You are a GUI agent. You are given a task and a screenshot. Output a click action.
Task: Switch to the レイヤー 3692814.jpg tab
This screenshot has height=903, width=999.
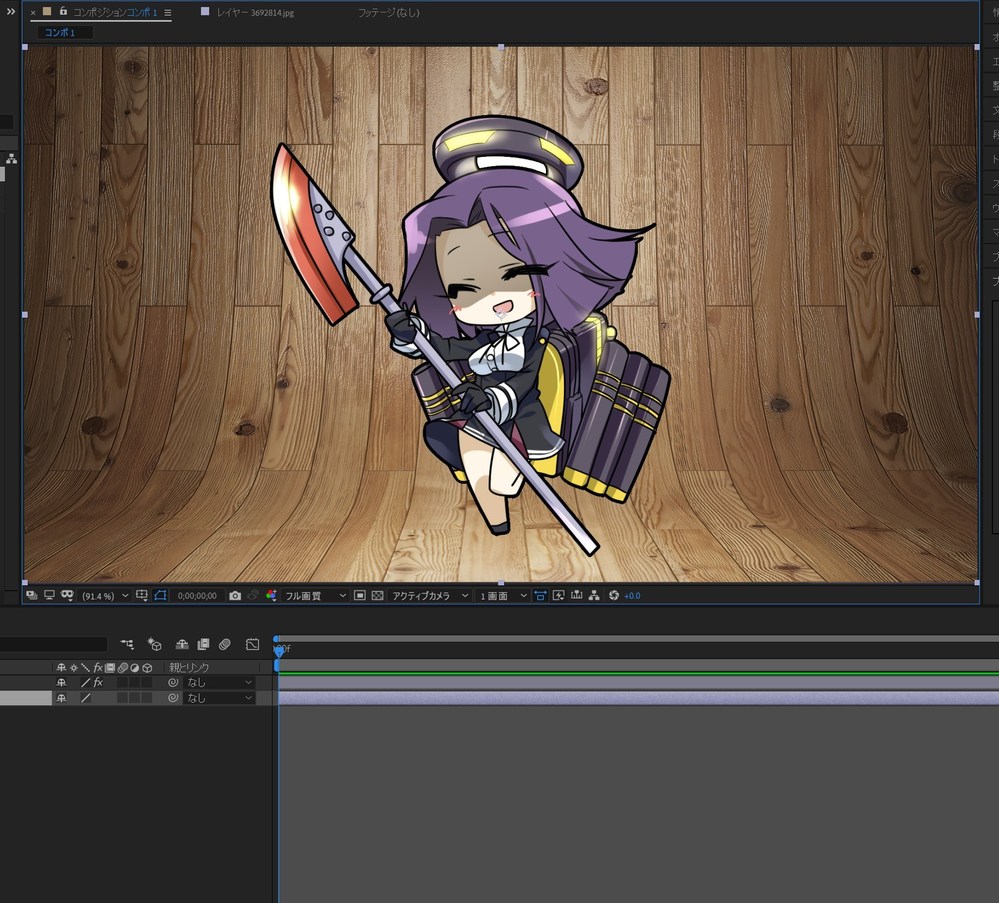coord(254,13)
